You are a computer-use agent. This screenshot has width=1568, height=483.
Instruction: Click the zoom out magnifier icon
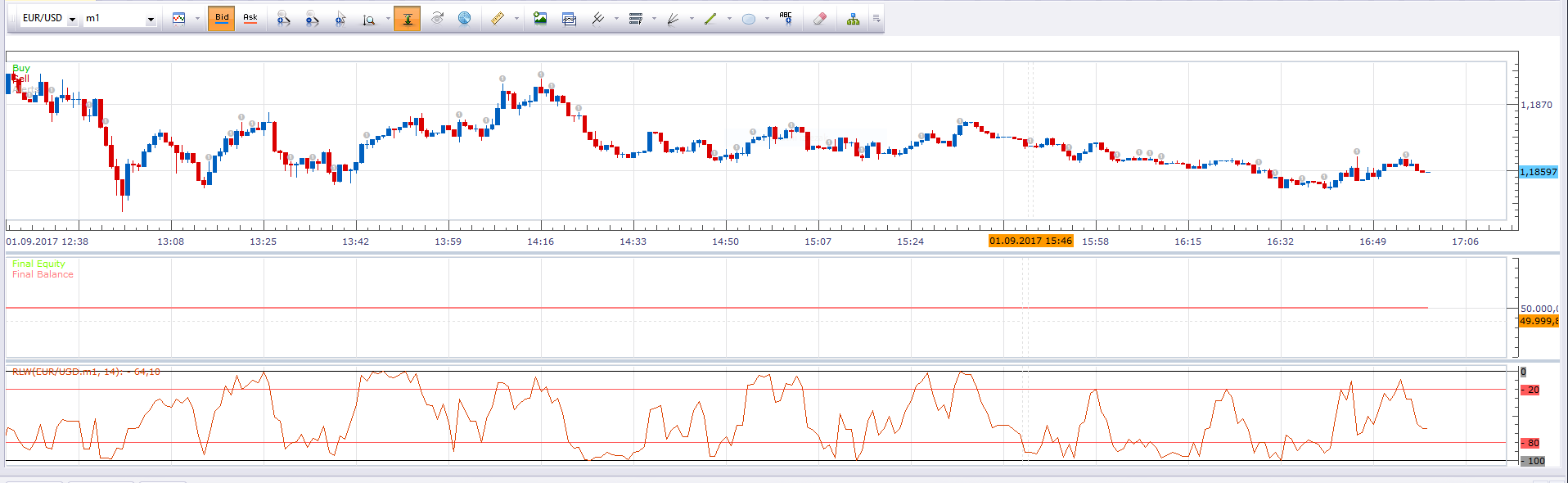[312, 18]
